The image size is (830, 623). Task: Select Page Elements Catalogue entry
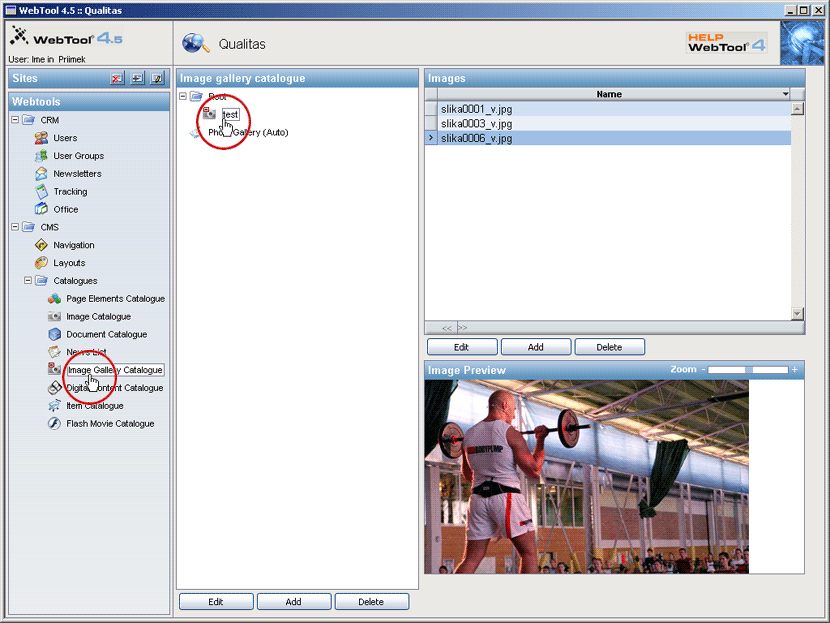coord(115,299)
